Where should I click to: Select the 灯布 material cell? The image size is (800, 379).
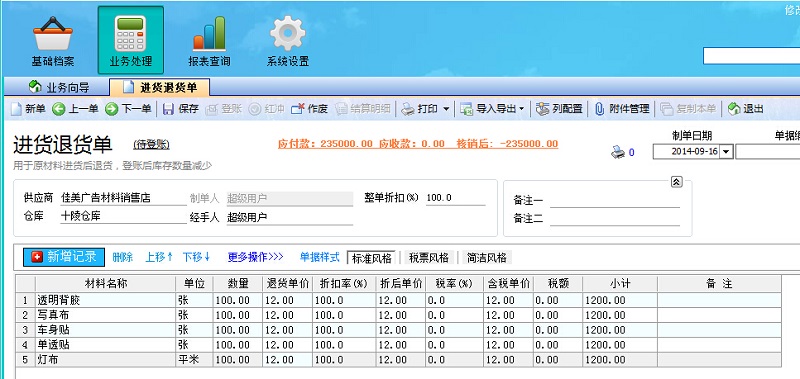pyautogui.click(x=106, y=360)
